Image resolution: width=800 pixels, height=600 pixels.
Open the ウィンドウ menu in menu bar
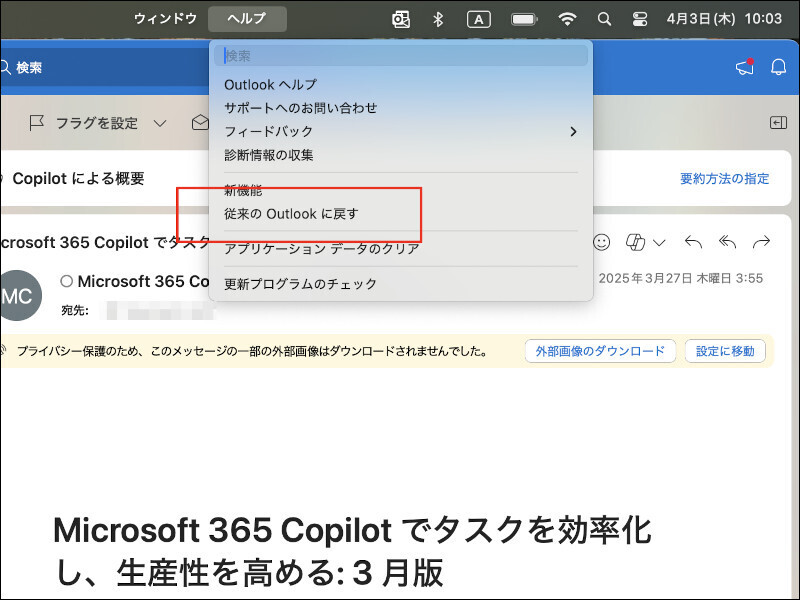click(165, 19)
